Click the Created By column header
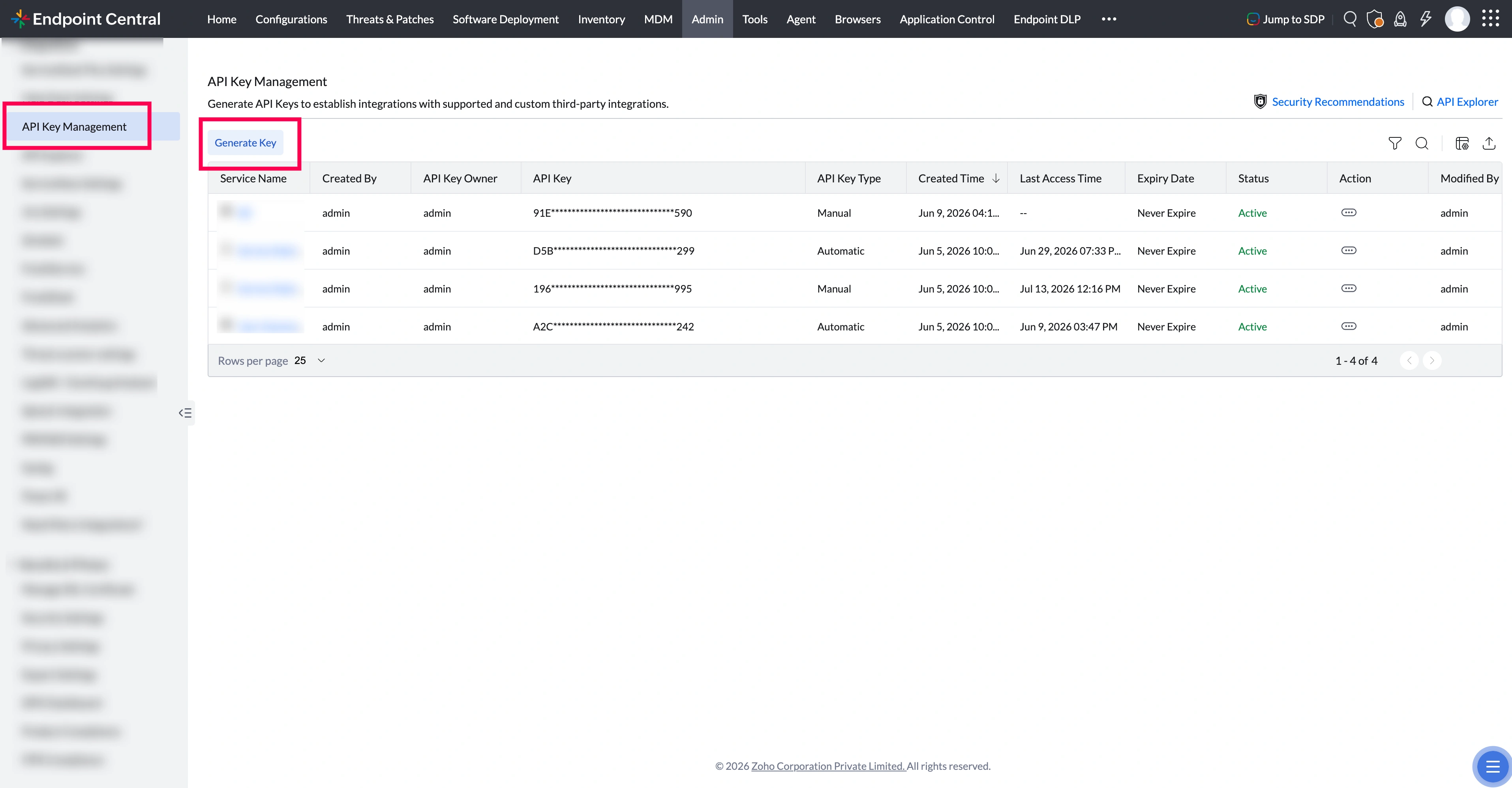 coord(349,178)
